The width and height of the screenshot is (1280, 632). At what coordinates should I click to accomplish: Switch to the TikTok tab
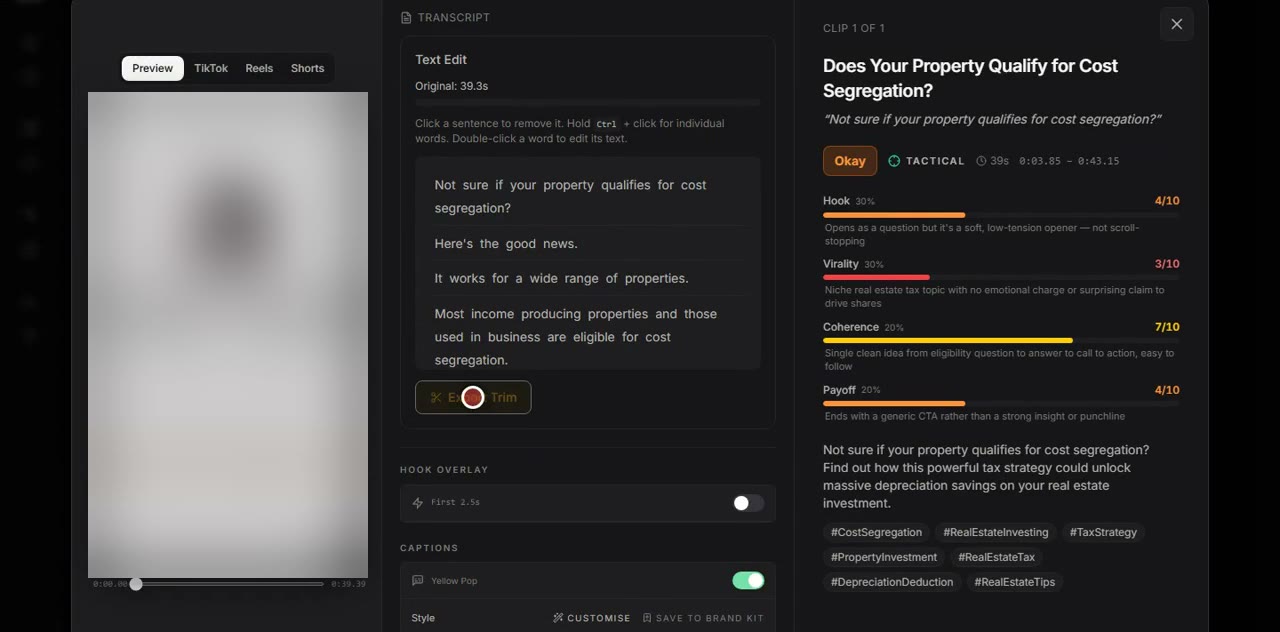point(211,68)
